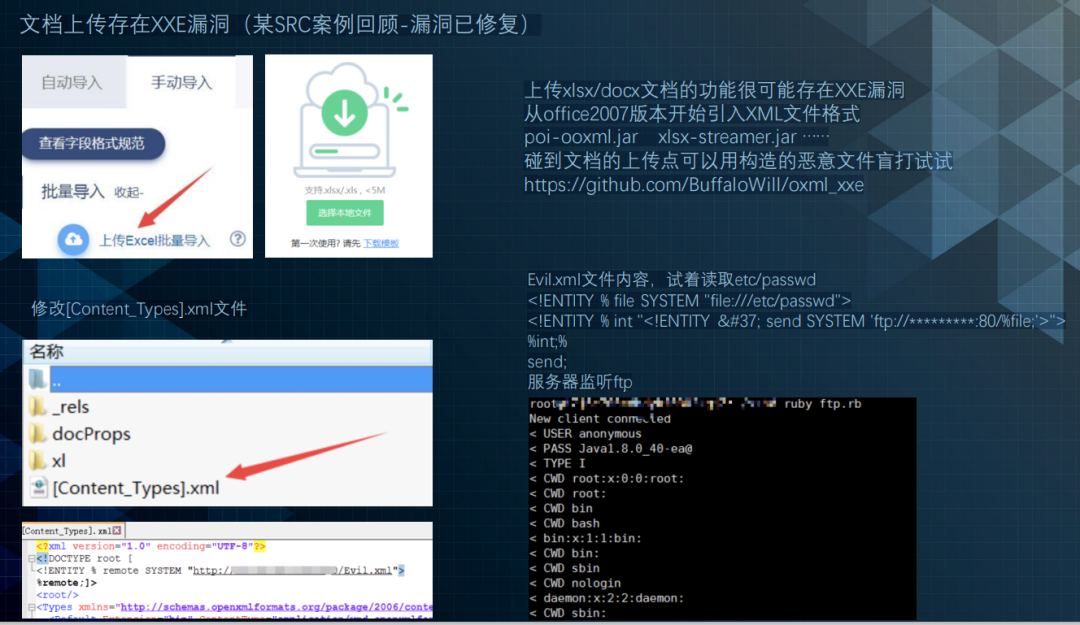Click the Evil.xml remote URL in the editor
Screen dimensions: 1080x625
point(295,571)
